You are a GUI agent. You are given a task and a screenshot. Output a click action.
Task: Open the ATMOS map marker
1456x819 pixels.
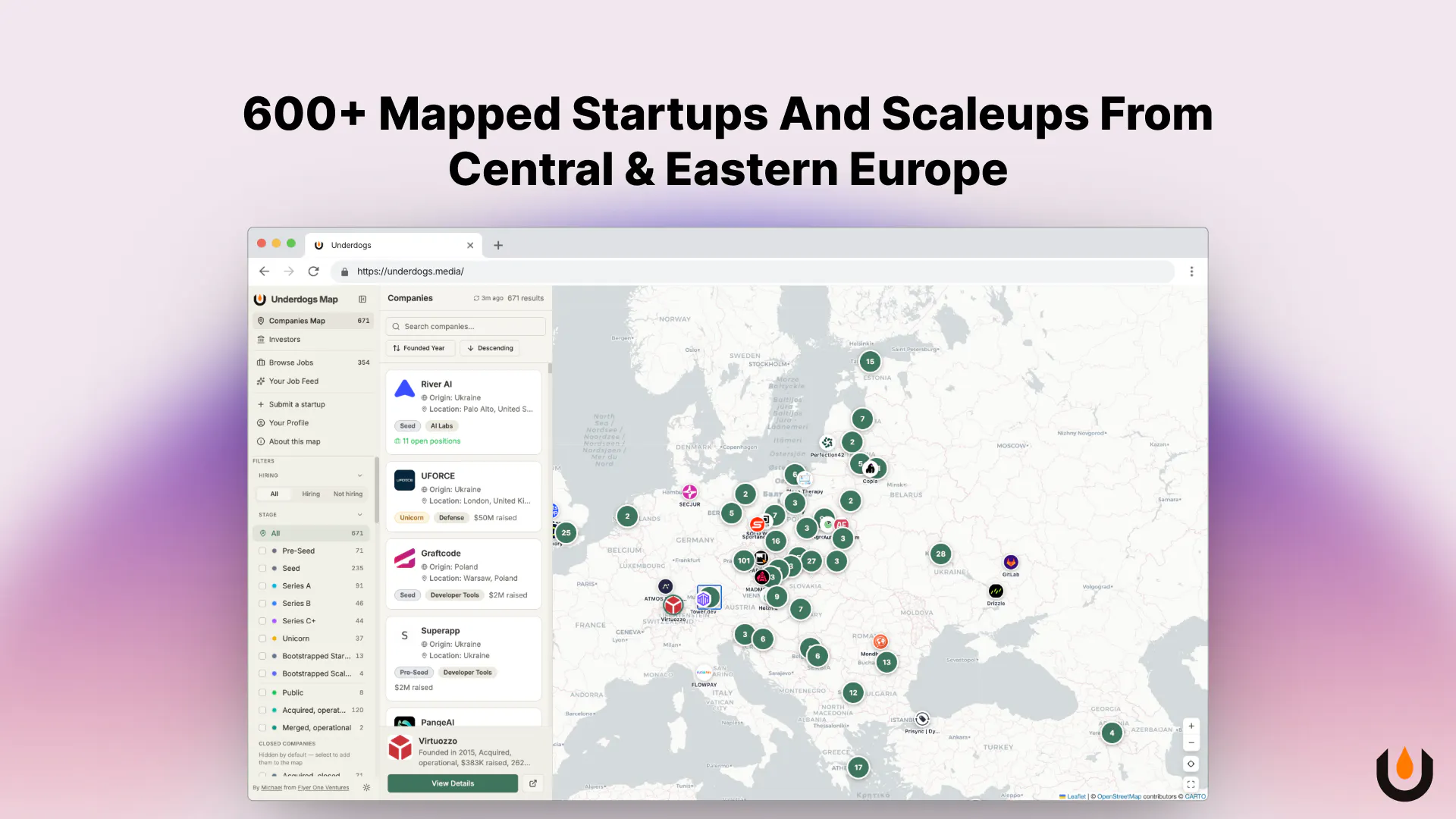(x=665, y=586)
